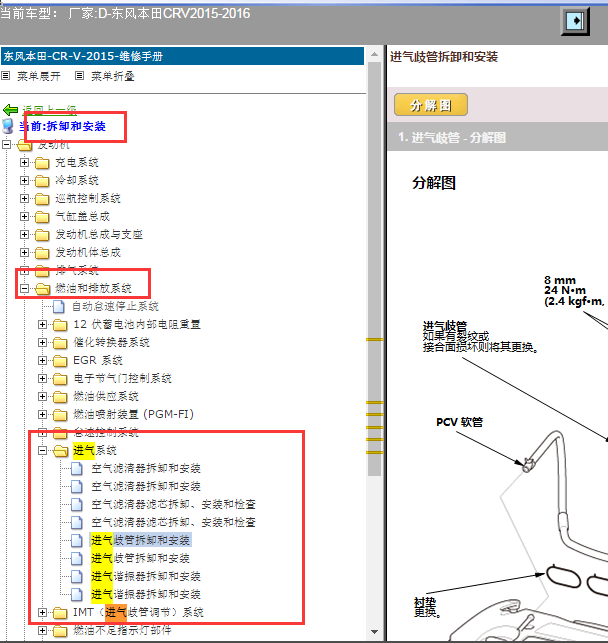Image resolution: width=608 pixels, height=643 pixels.
Task: Click the tree scrollbar up arrow
Action: coord(374,54)
